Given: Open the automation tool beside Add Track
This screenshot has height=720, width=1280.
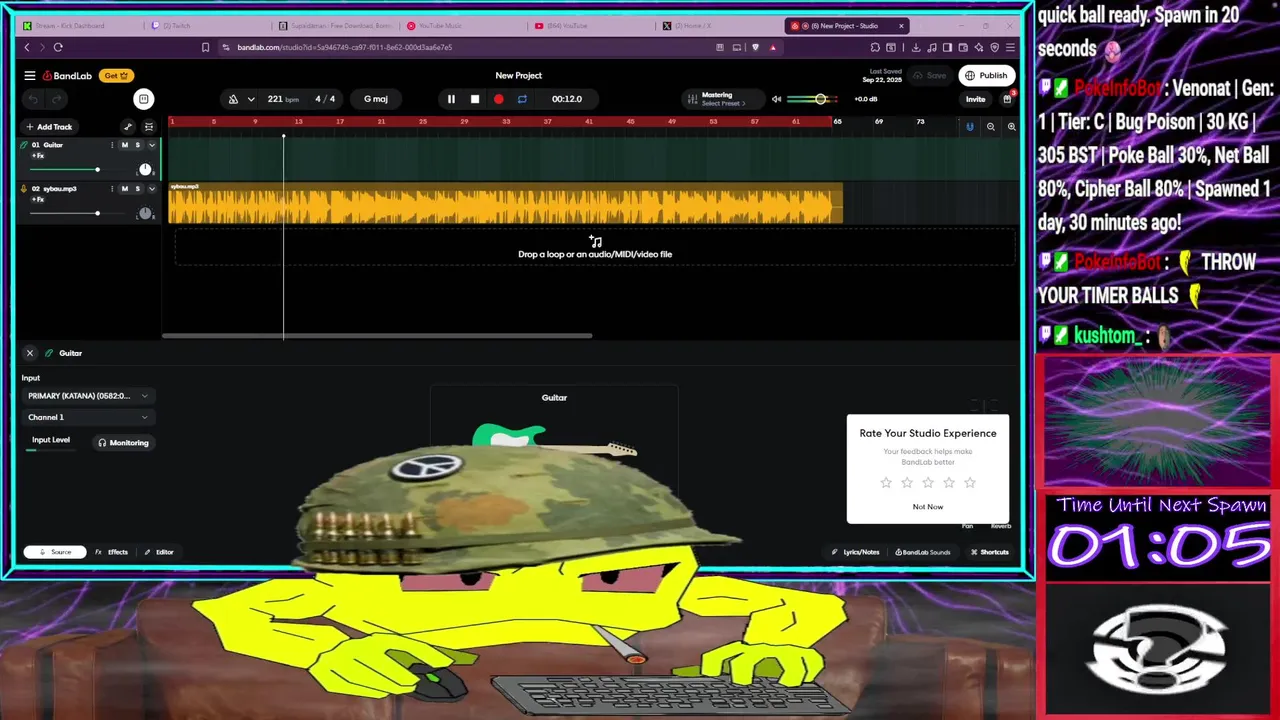Looking at the screenshot, I should pos(128,127).
